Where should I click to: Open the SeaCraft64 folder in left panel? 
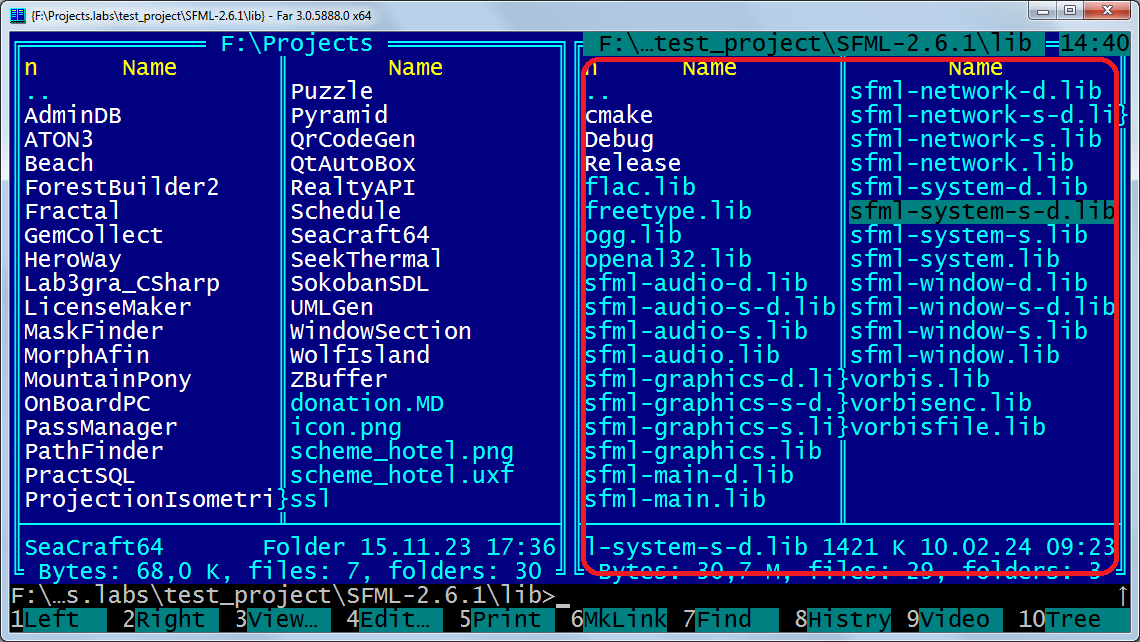[360, 235]
